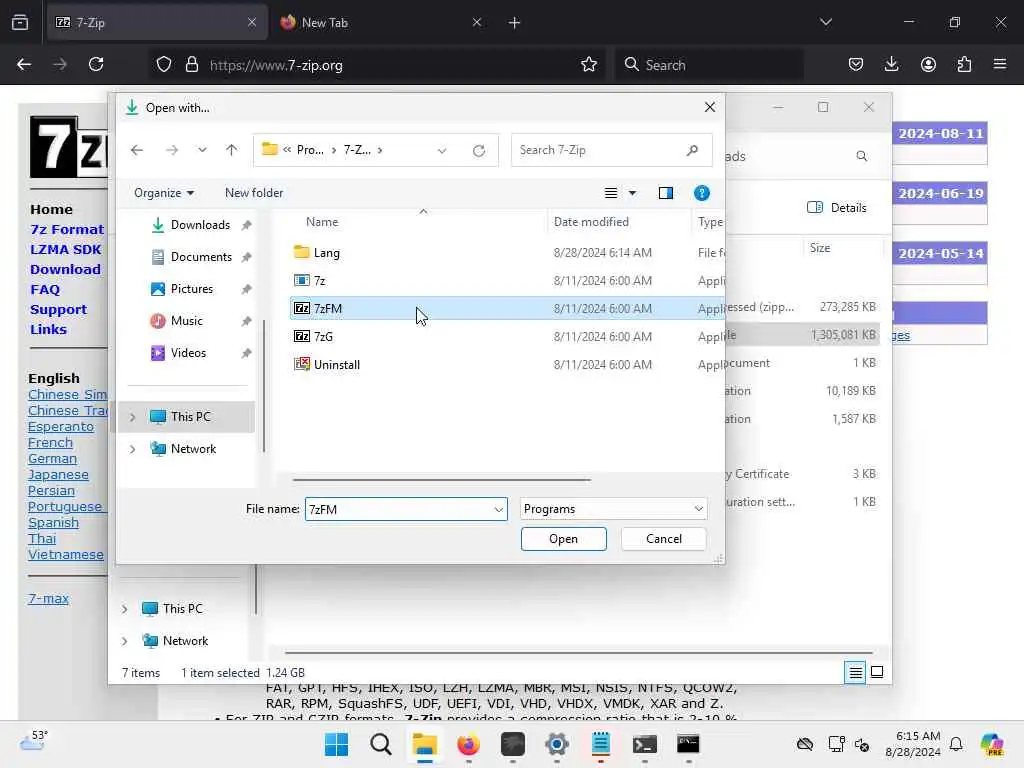This screenshot has height=768, width=1024.
Task: Open Firefox downloads panel
Action: (x=891, y=64)
